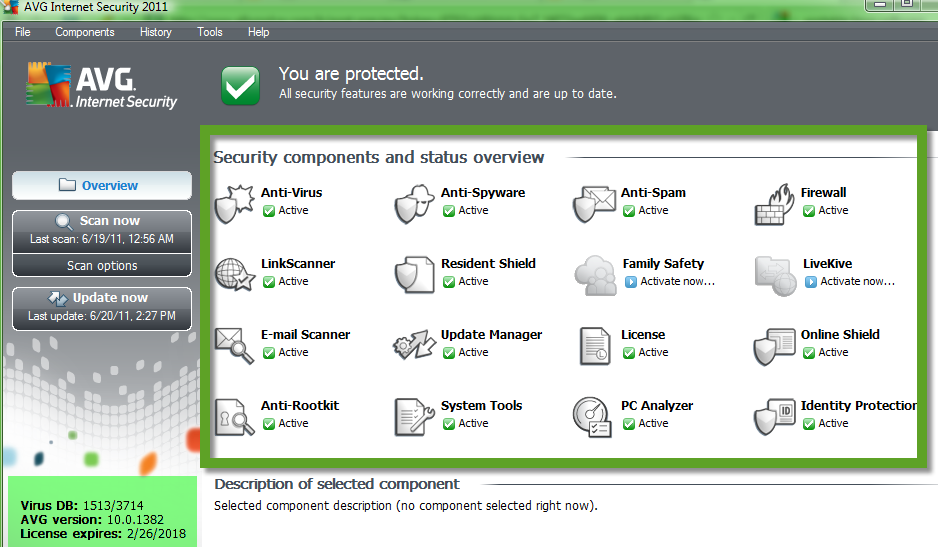Viewport: 938px width, 547px height.
Task: Open the File menu
Action: (23, 32)
